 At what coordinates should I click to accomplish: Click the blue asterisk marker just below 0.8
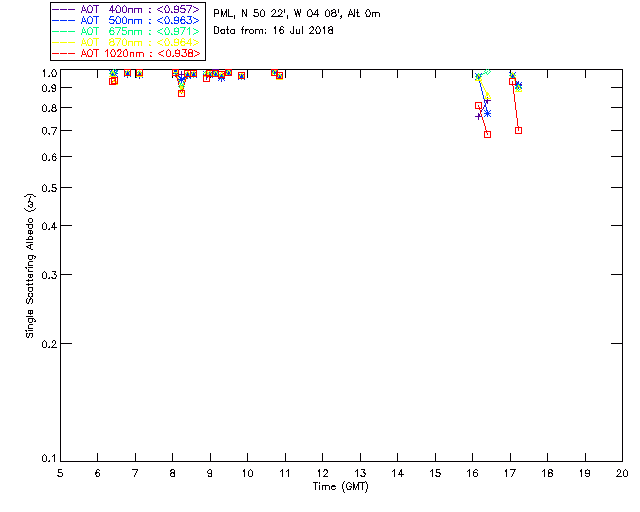(487, 114)
